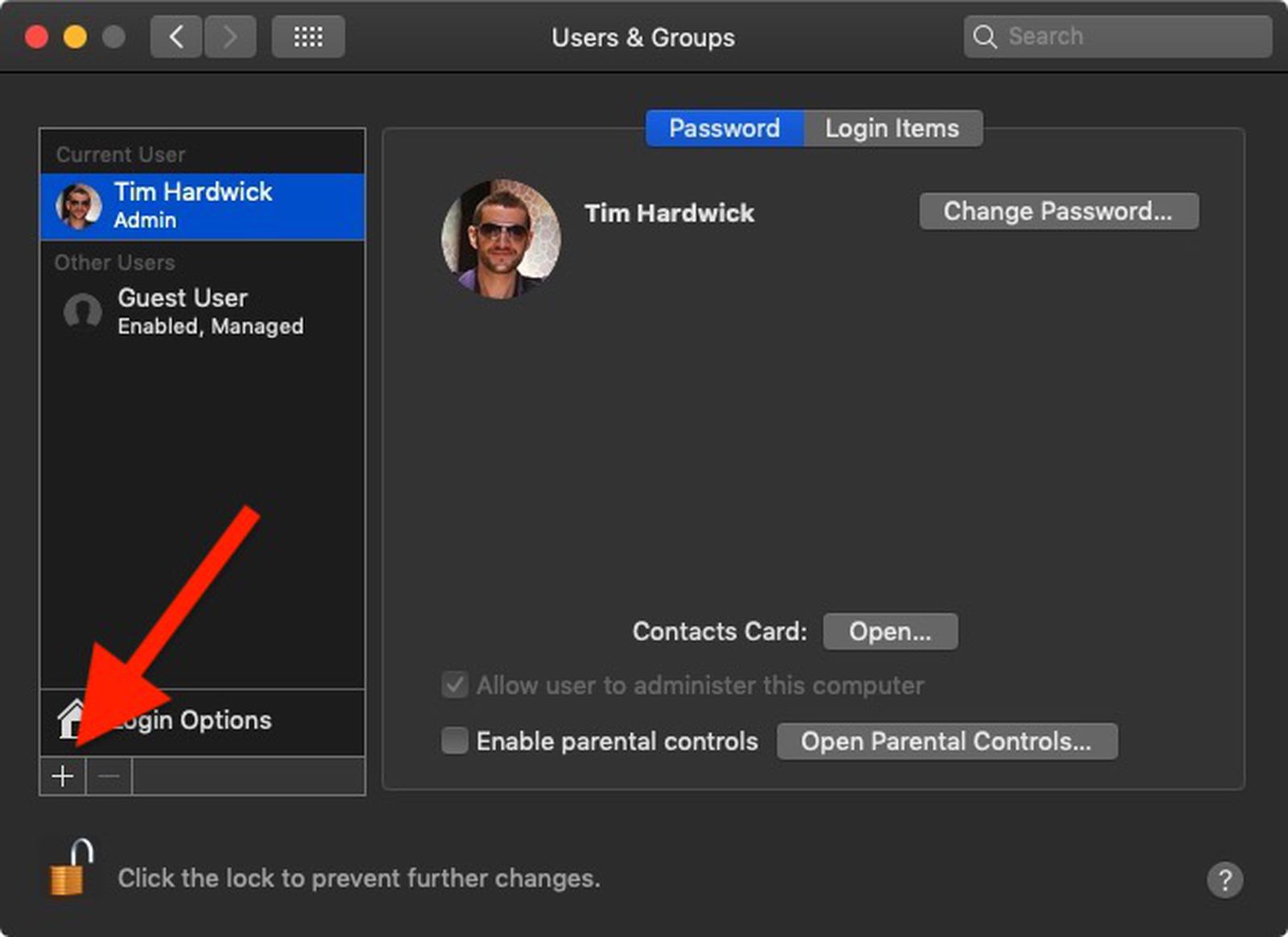Click the back navigation arrow
Viewport: 1288px width, 937px height.
[x=176, y=36]
